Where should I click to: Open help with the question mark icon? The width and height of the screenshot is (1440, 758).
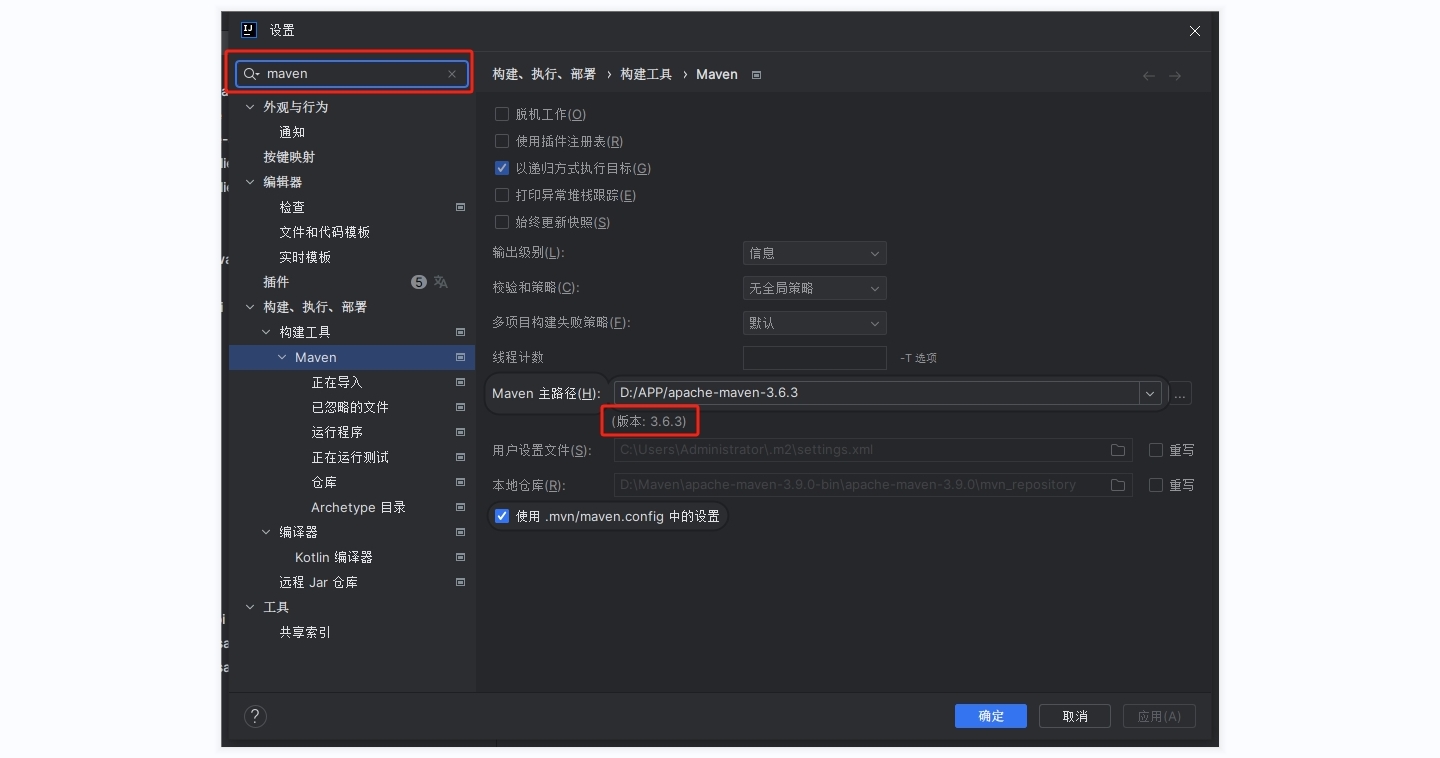point(255,716)
